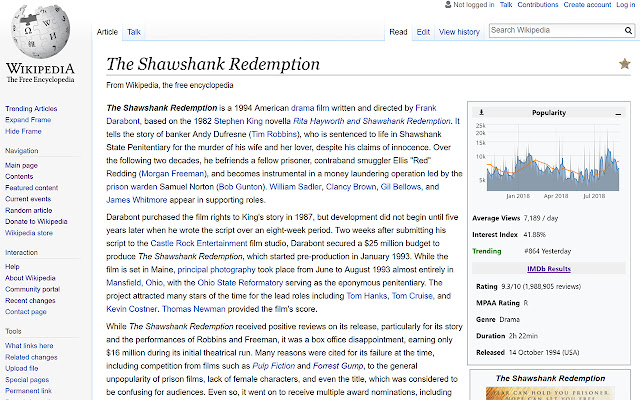Hide the frame from the sidebar
Screen dimensions: 640x400
23,130
